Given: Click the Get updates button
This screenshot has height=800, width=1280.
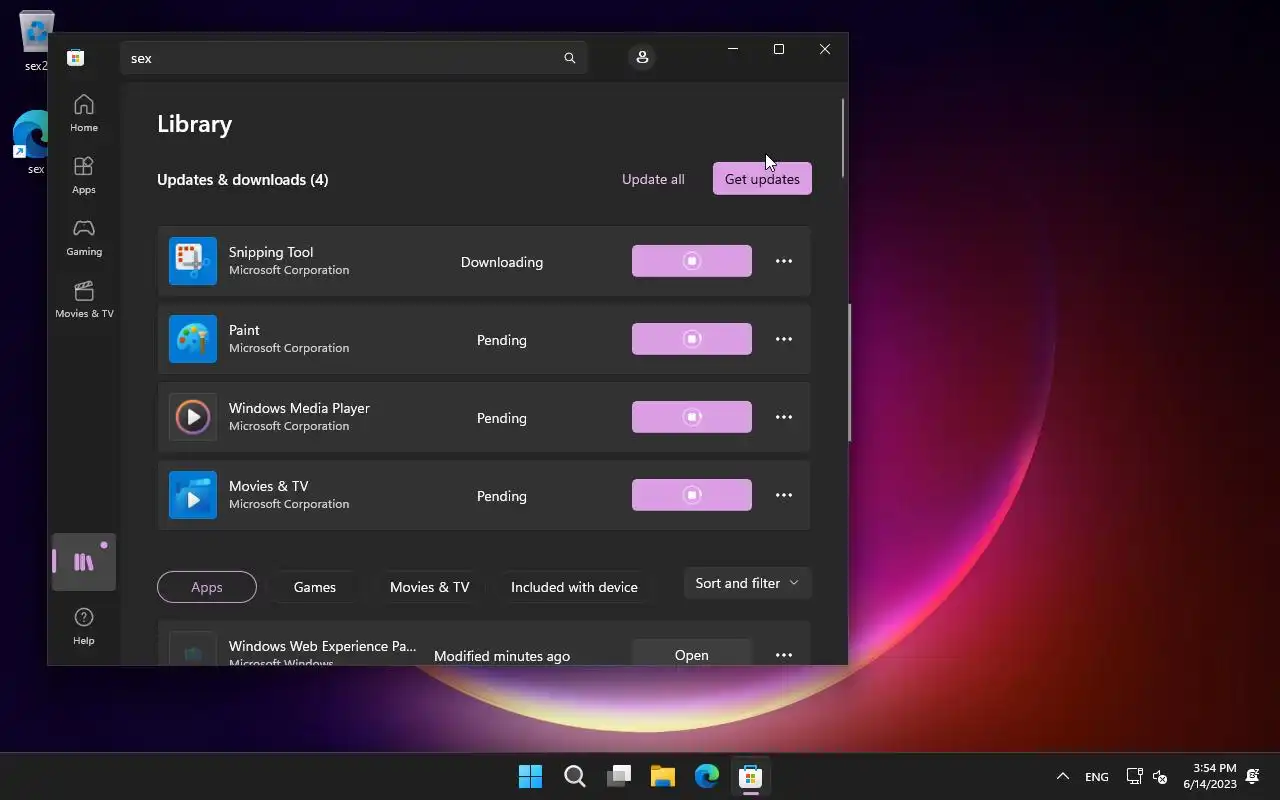Looking at the screenshot, I should [x=762, y=179].
